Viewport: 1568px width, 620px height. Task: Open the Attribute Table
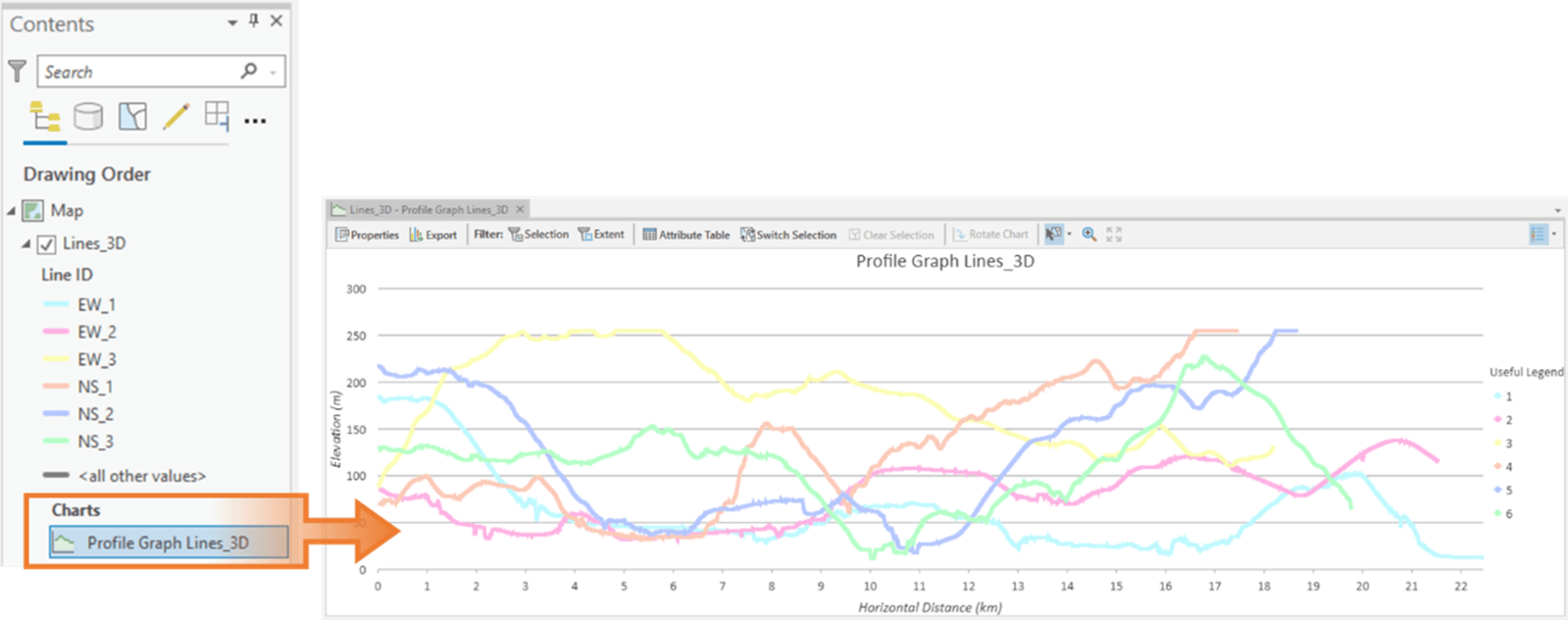[686, 235]
